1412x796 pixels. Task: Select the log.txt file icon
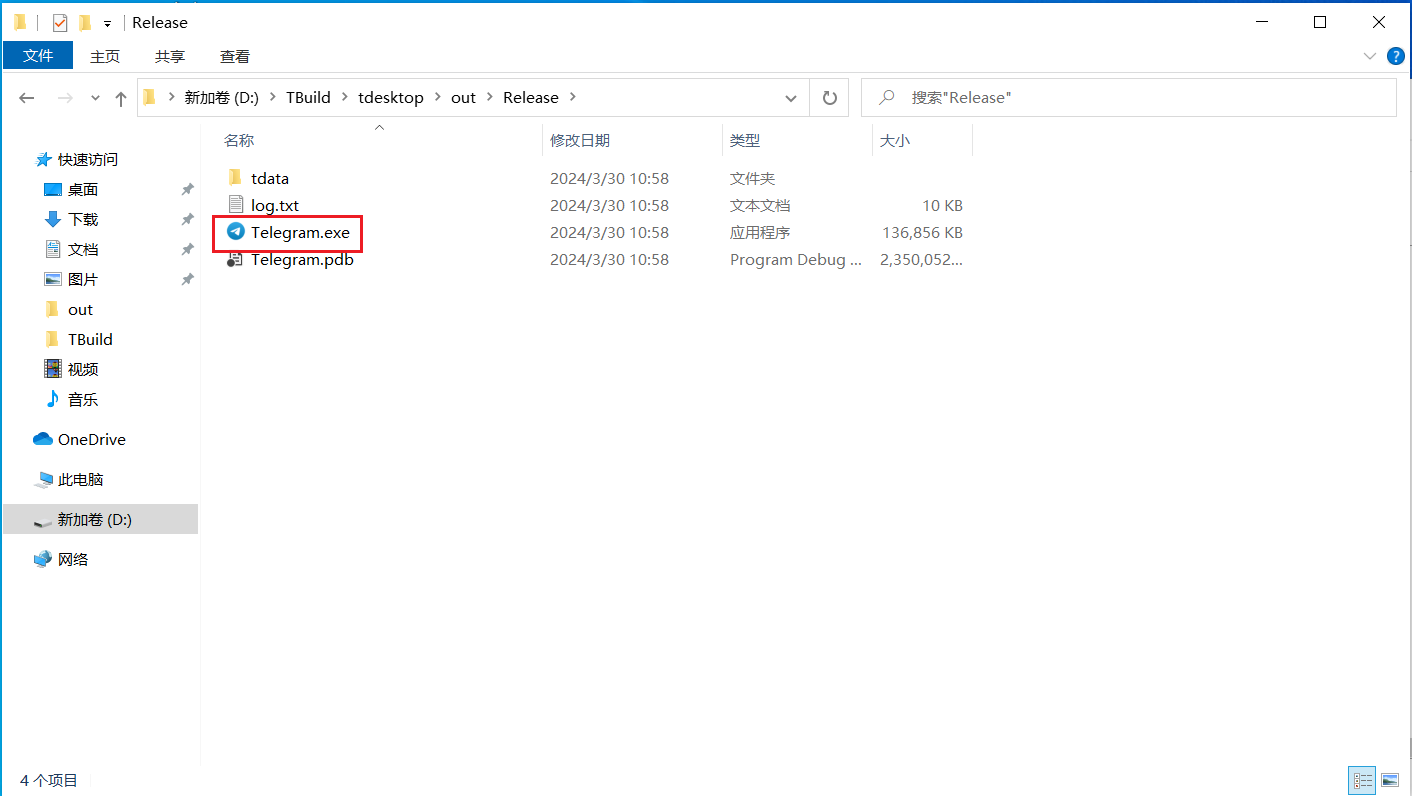click(235, 205)
